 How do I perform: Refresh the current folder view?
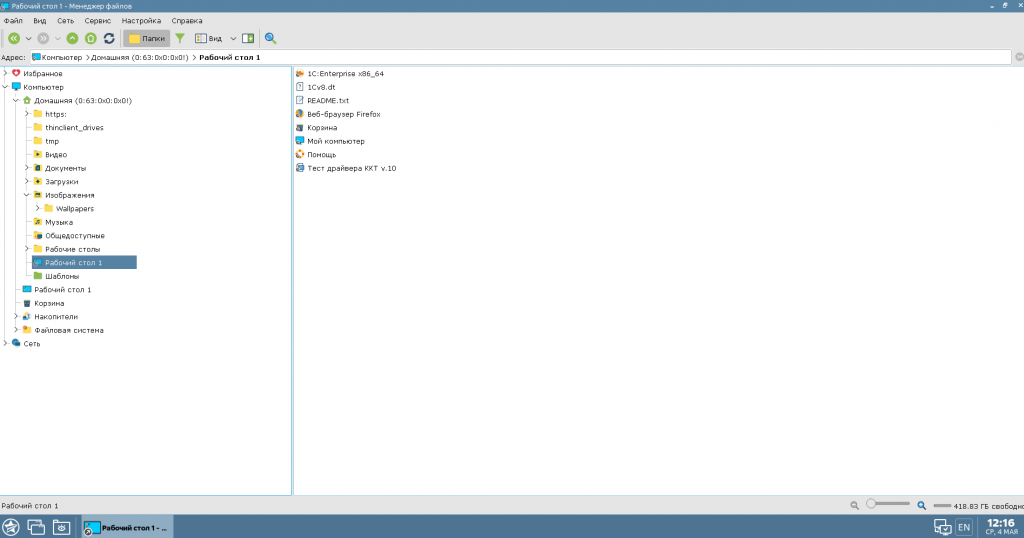tap(109, 39)
